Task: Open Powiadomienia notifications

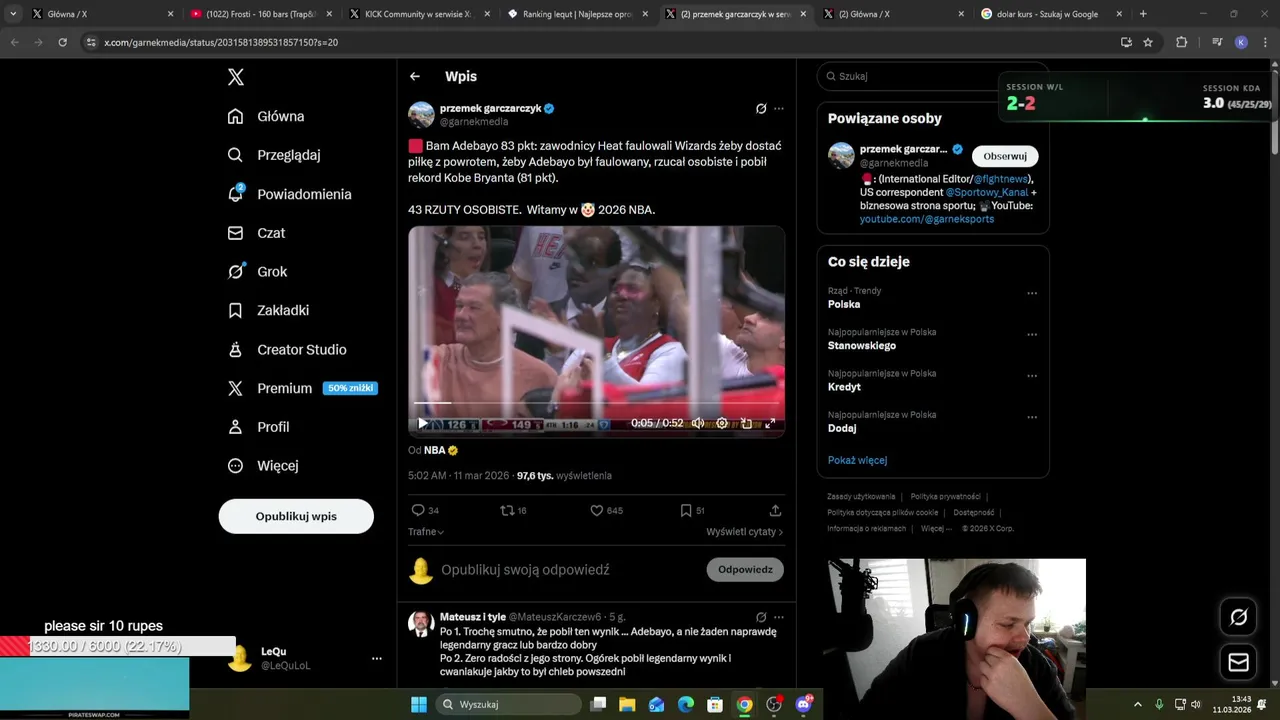Action: point(290,194)
